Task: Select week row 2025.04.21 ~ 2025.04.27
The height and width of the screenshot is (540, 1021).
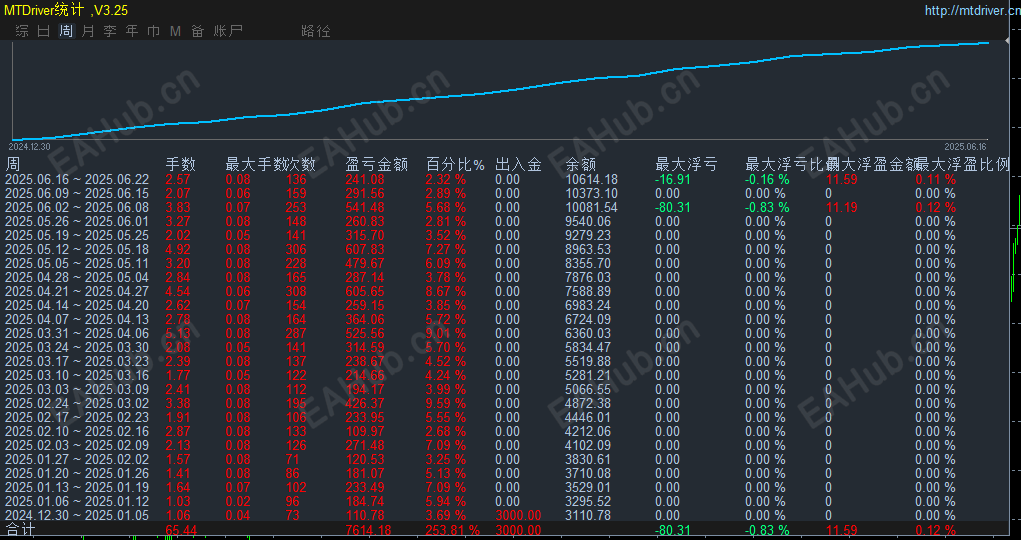Action: [x=77, y=291]
